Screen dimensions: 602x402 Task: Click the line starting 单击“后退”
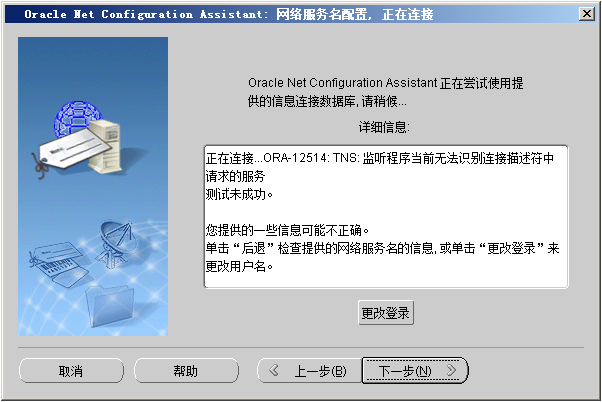click(x=382, y=248)
